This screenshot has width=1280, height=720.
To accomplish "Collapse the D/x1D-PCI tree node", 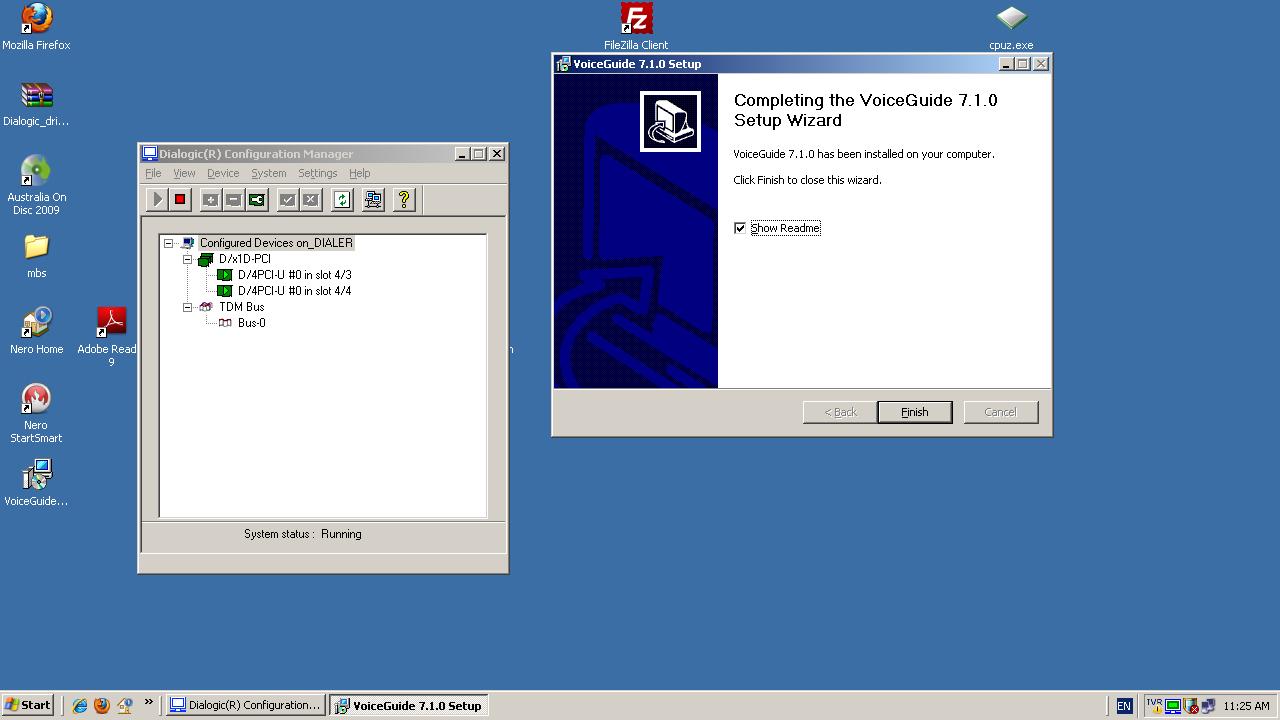I will (187, 259).
